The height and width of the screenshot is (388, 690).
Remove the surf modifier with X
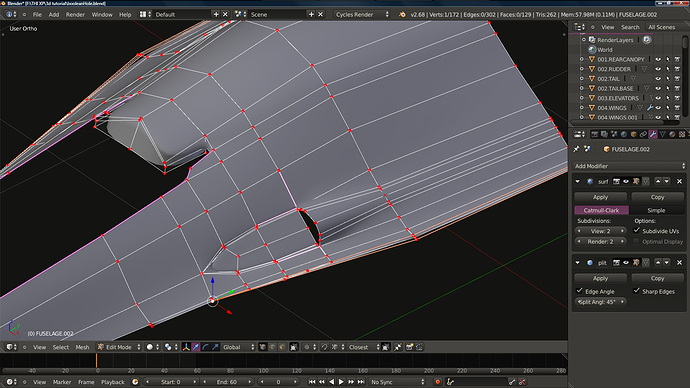click(679, 181)
